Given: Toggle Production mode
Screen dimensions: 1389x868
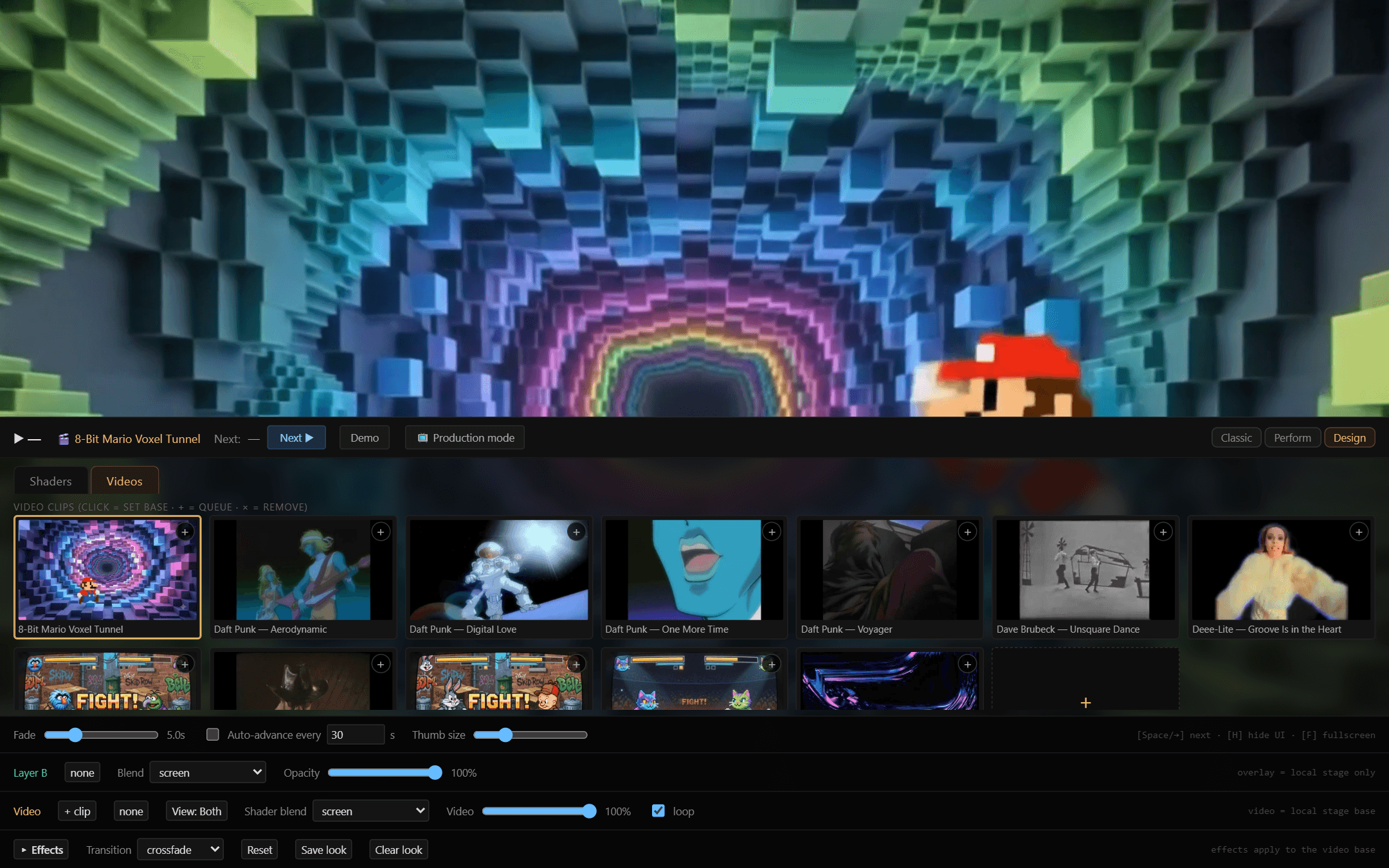Looking at the screenshot, I should point(465,438).
